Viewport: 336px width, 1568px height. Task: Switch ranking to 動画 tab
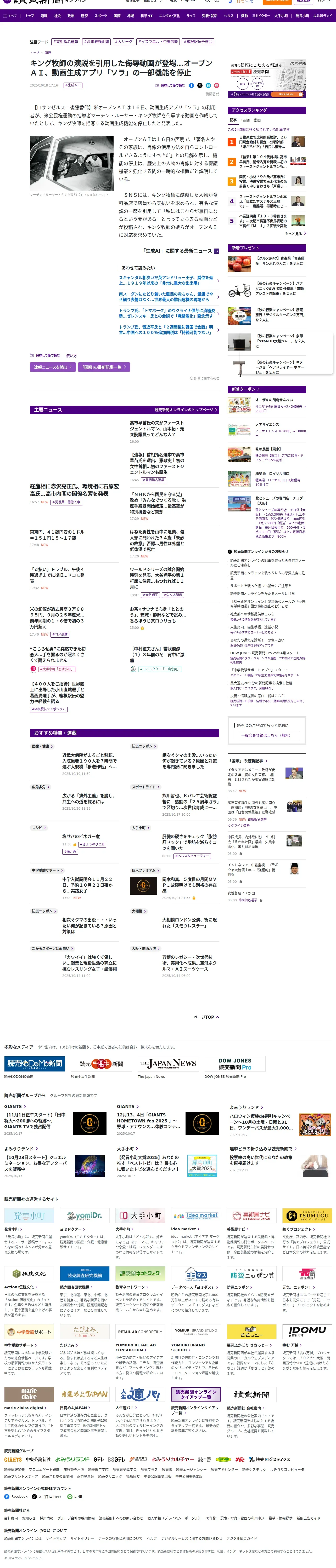[x=257, y=120]
